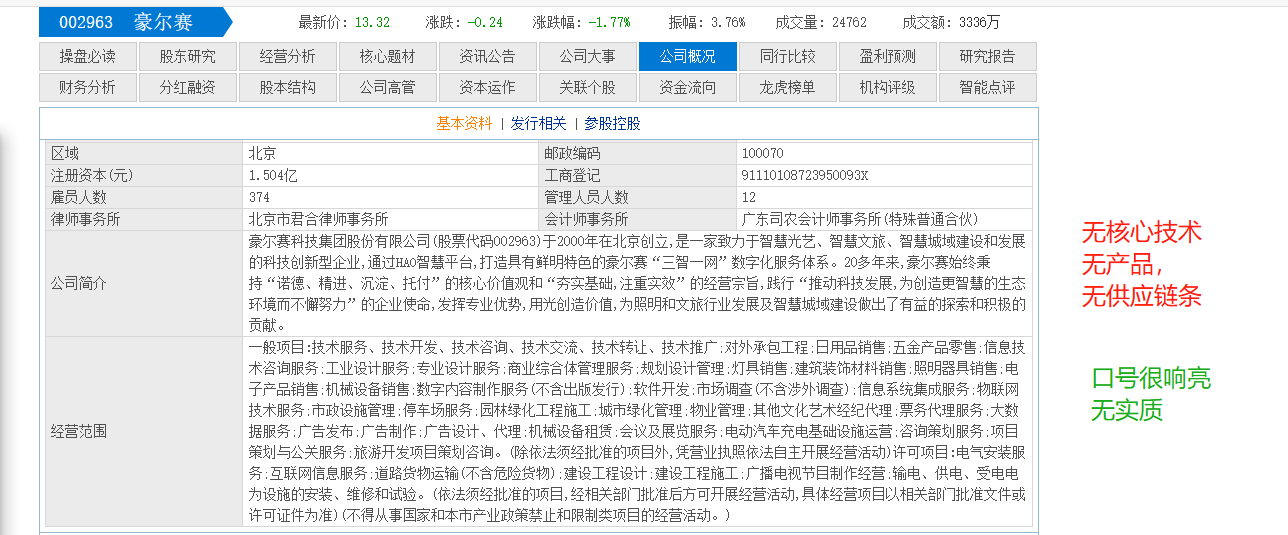Open the 龙虎榜单 tab

pos(788,87)
